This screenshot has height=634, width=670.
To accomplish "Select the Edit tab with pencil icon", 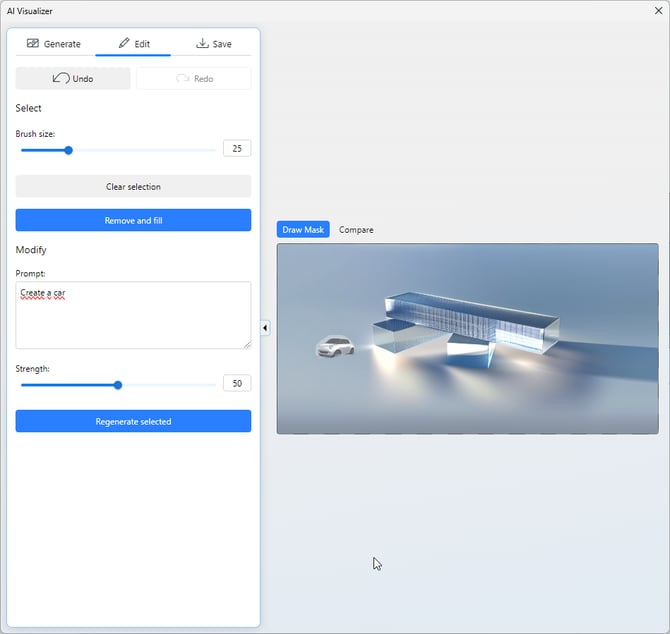I will click(133, 44).
